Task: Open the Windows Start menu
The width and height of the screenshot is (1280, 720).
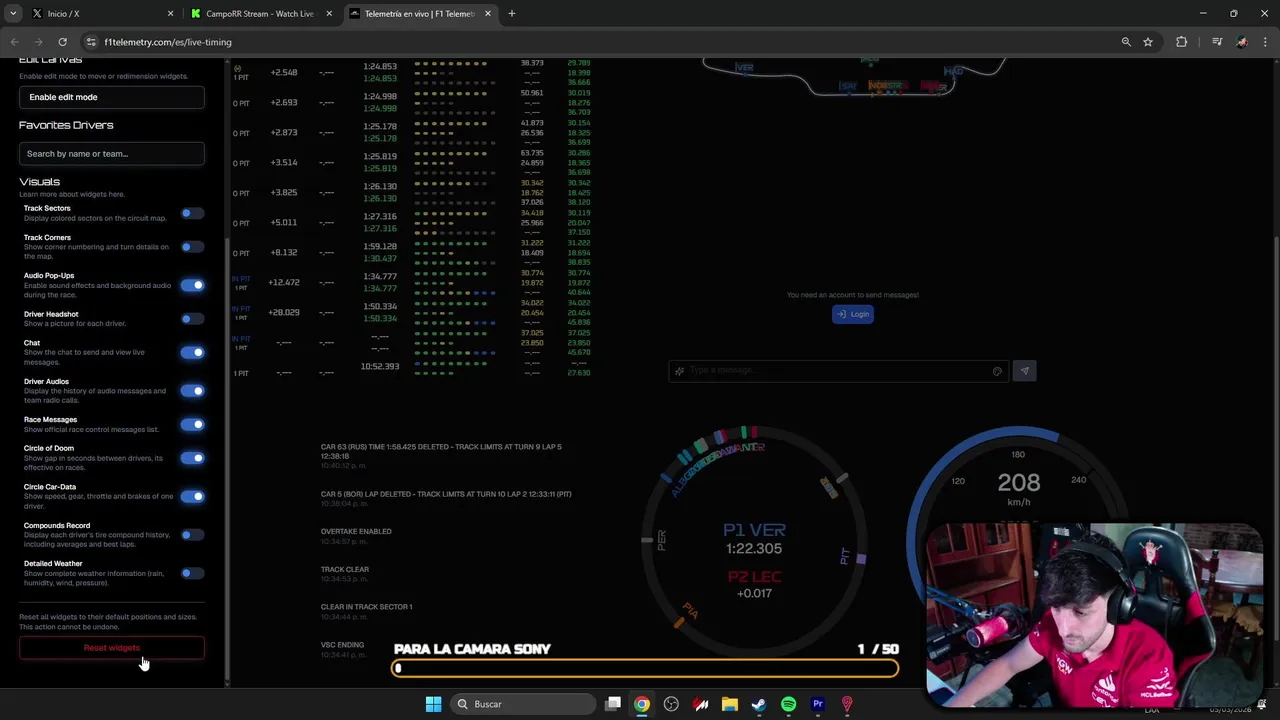Action: 433,704
